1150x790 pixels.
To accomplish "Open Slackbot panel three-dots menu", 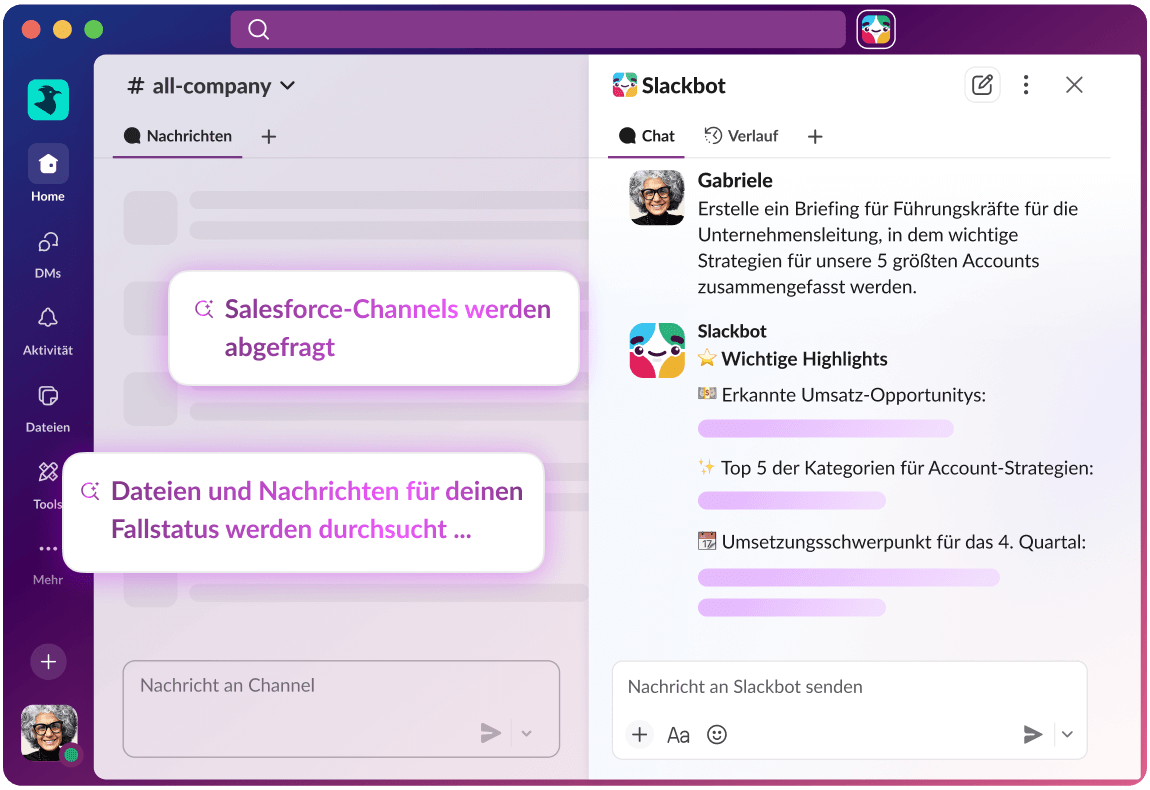I will (1025, 85).
